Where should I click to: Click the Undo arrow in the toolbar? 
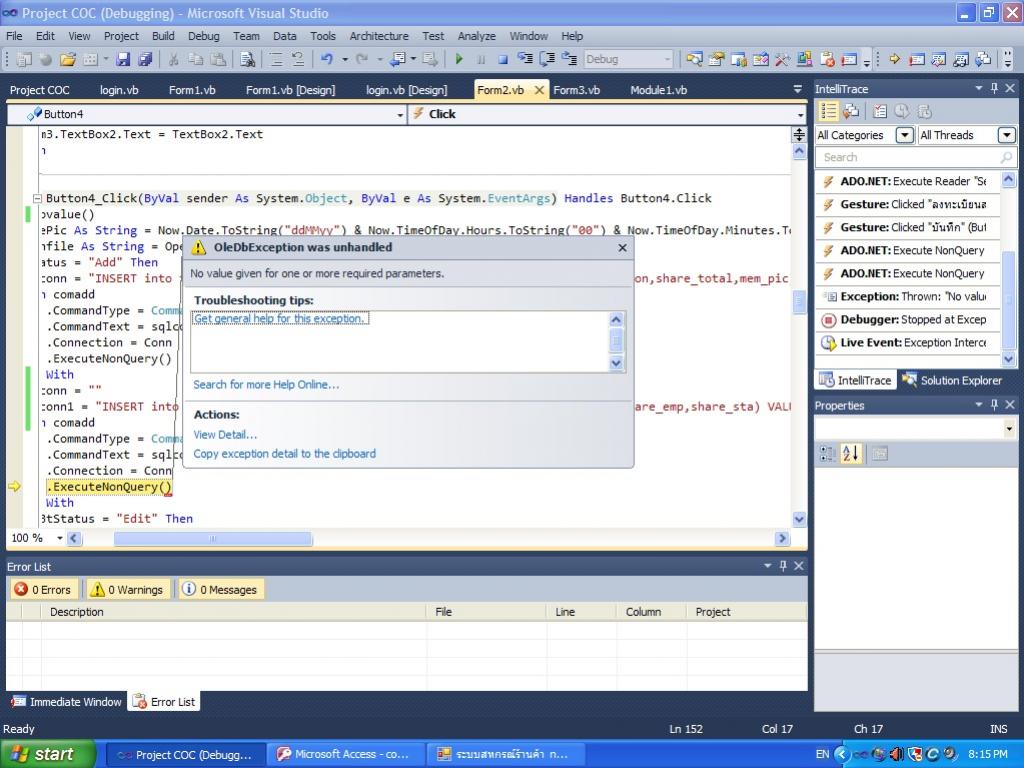pos(327,59)
